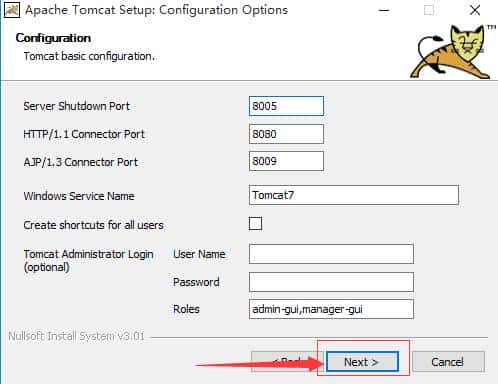This screenshot has height=384, width=498.
Task: Click the 'Tomcat Administrator Login (optional)' label
Action: 88,260
